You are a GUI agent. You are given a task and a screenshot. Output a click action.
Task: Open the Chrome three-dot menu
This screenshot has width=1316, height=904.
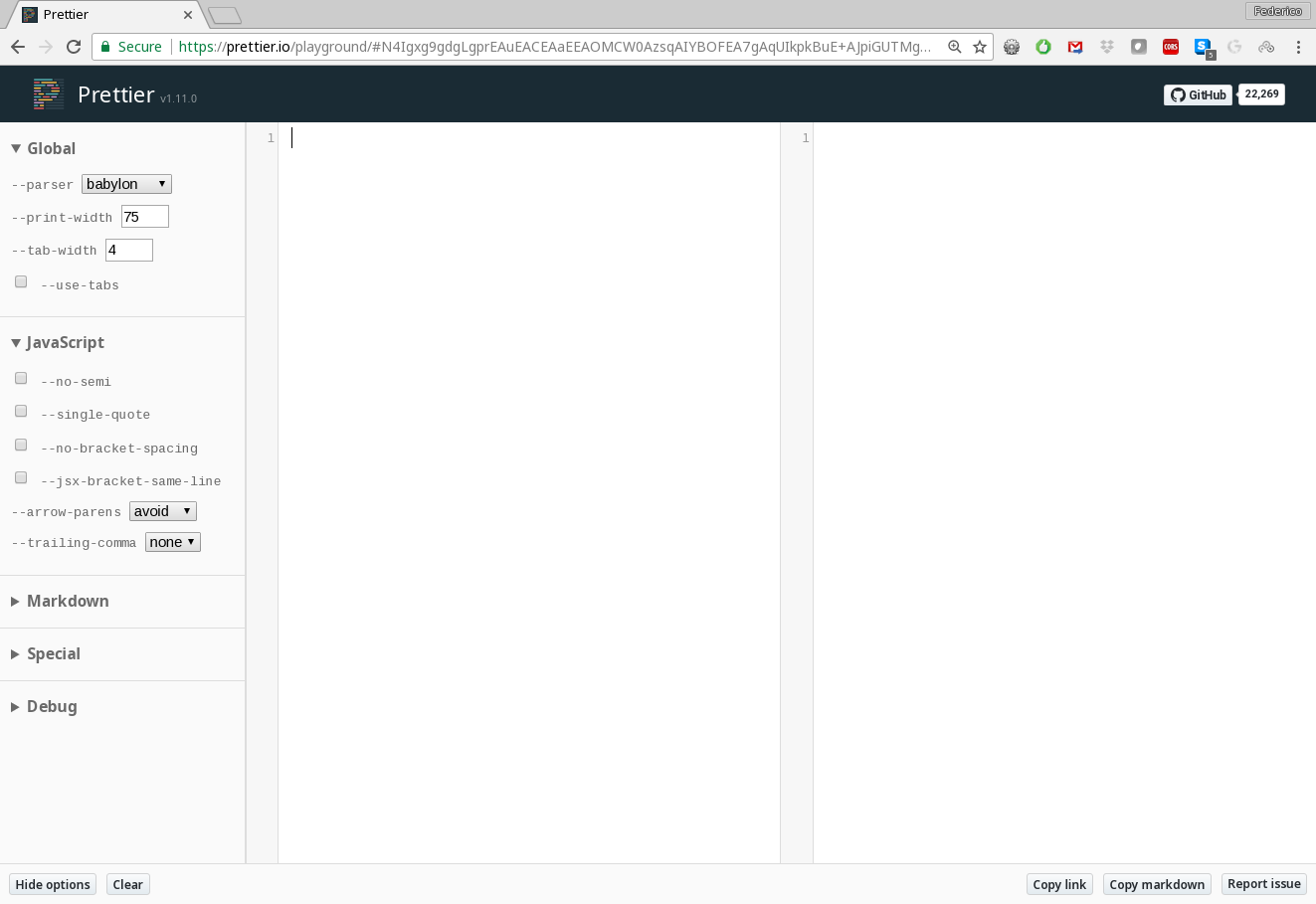click(1298, 47)
